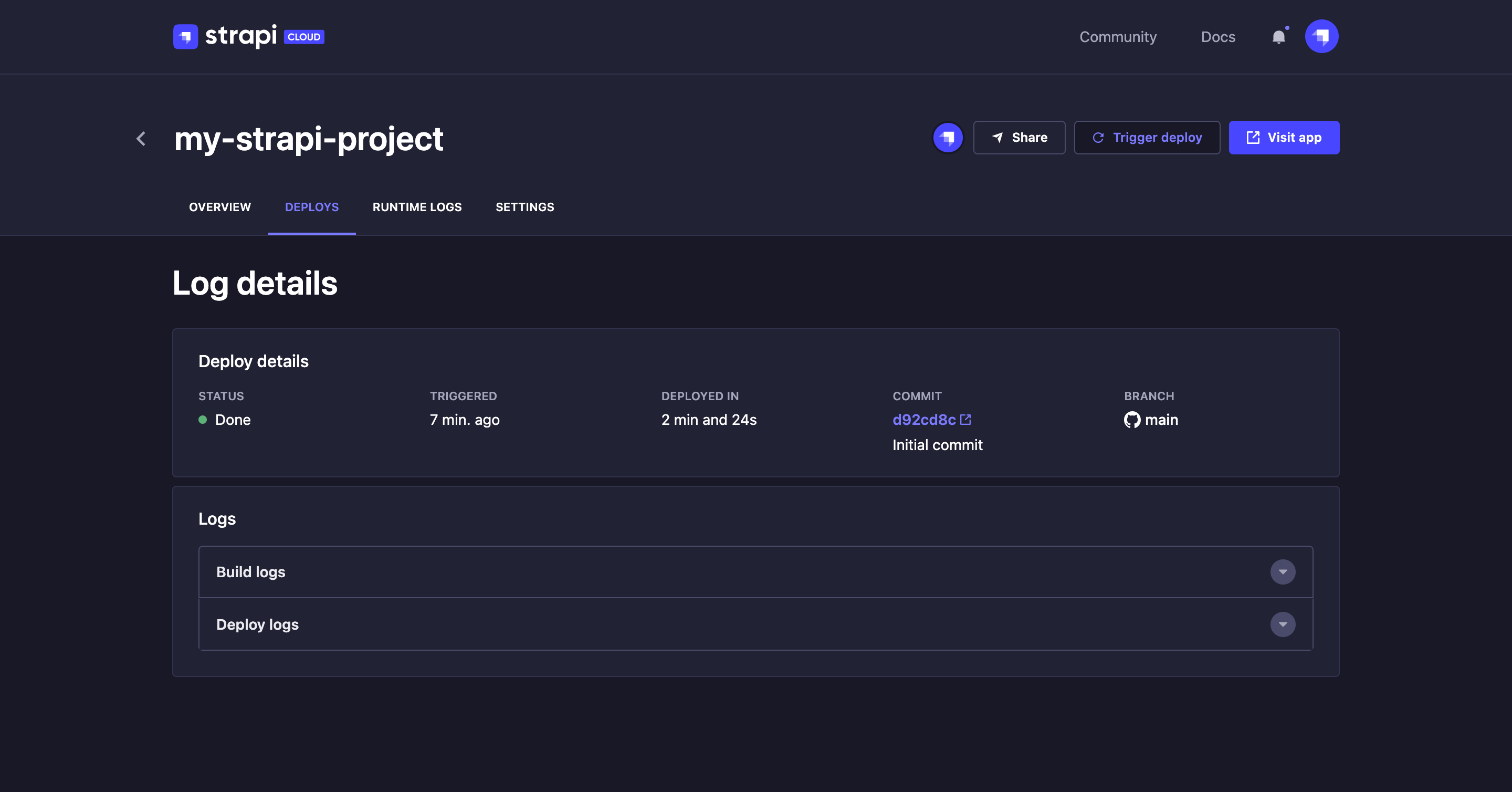Click the GitHub icon next to main
This screenshot has height=792, width=1512.
click(x=1132, y=420)
